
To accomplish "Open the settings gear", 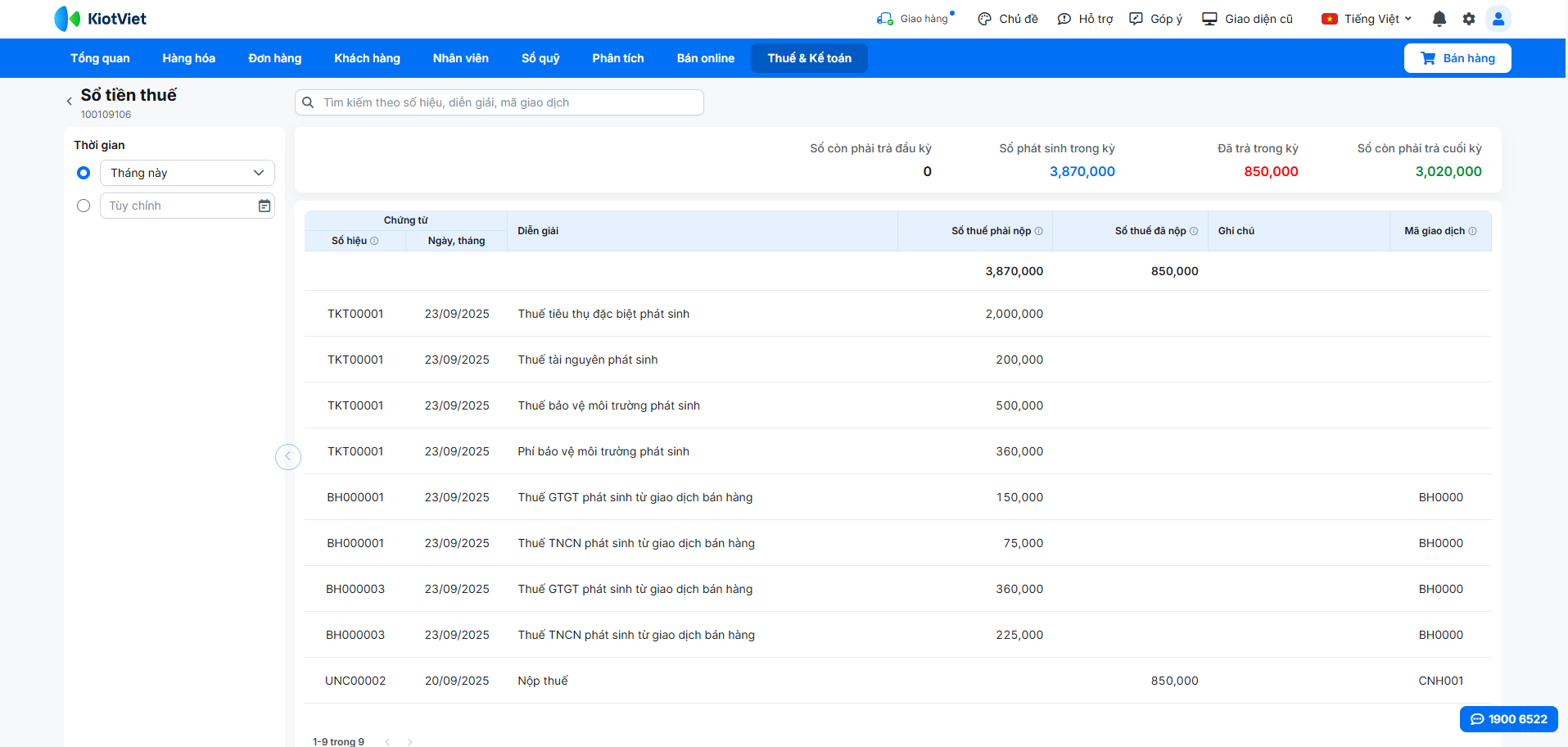I will tap(1469, 19).
